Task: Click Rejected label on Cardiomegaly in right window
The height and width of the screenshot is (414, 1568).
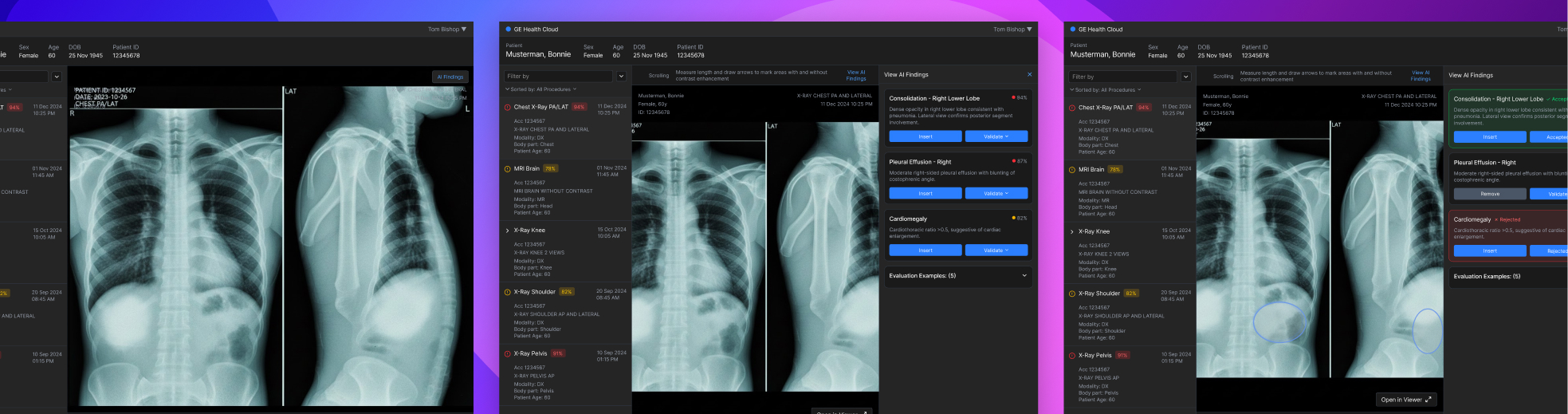Action: tap(1507, 219)
